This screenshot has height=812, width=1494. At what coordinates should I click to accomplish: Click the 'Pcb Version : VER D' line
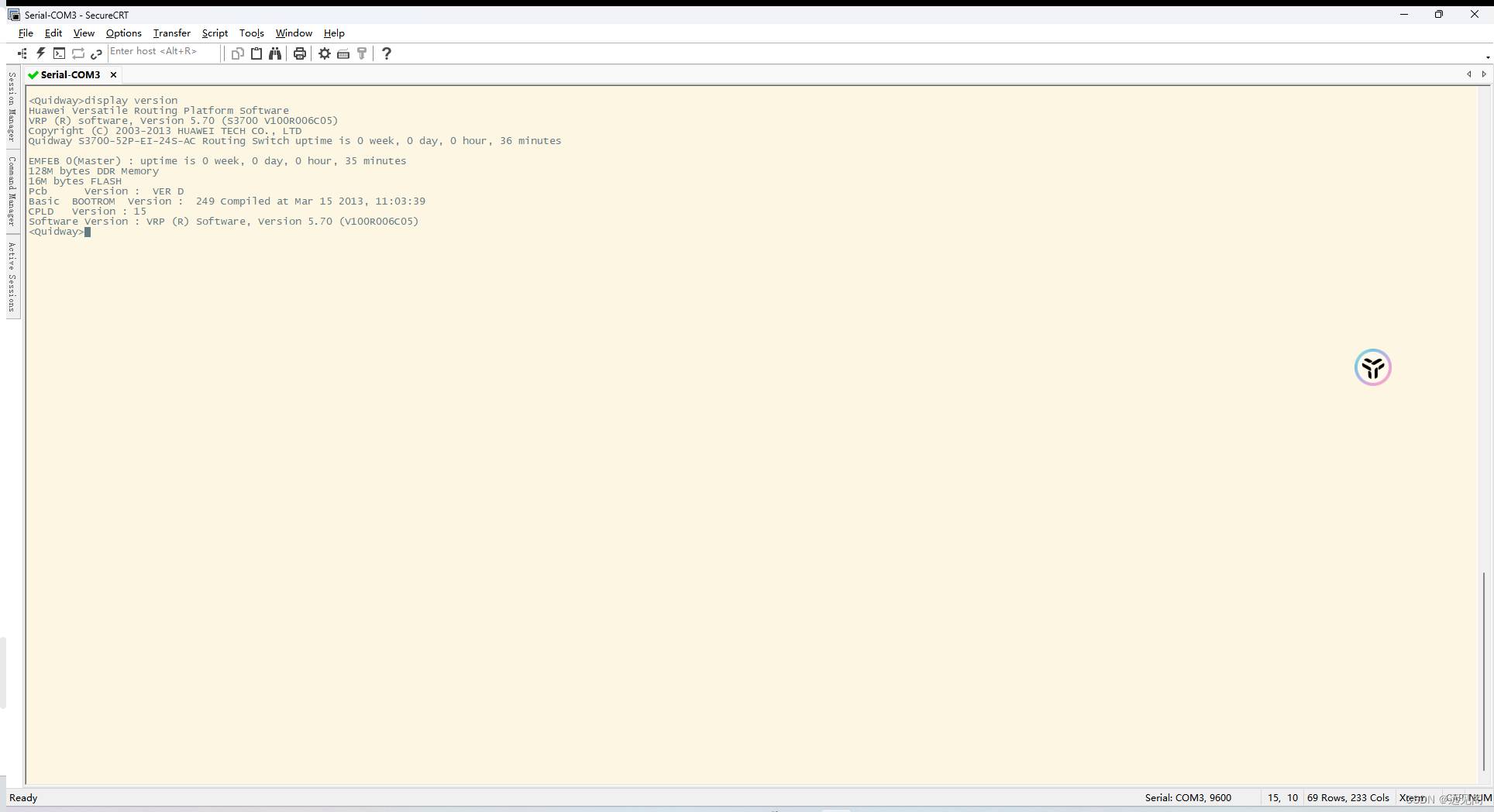pyautogui.click(x=106, y=191)
